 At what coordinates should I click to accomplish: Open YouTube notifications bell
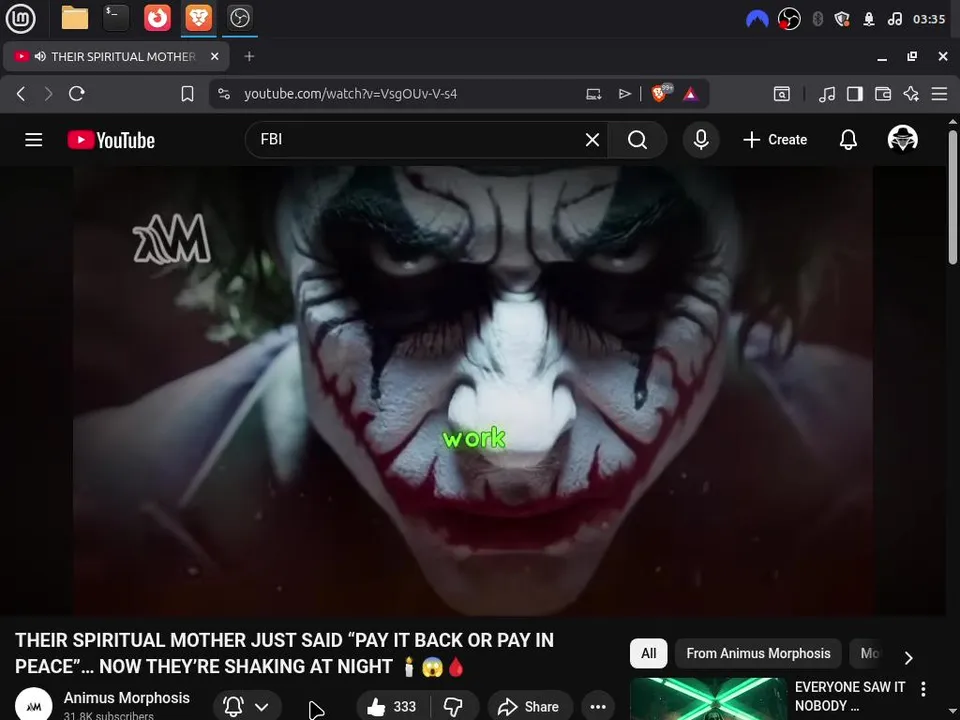848,140
